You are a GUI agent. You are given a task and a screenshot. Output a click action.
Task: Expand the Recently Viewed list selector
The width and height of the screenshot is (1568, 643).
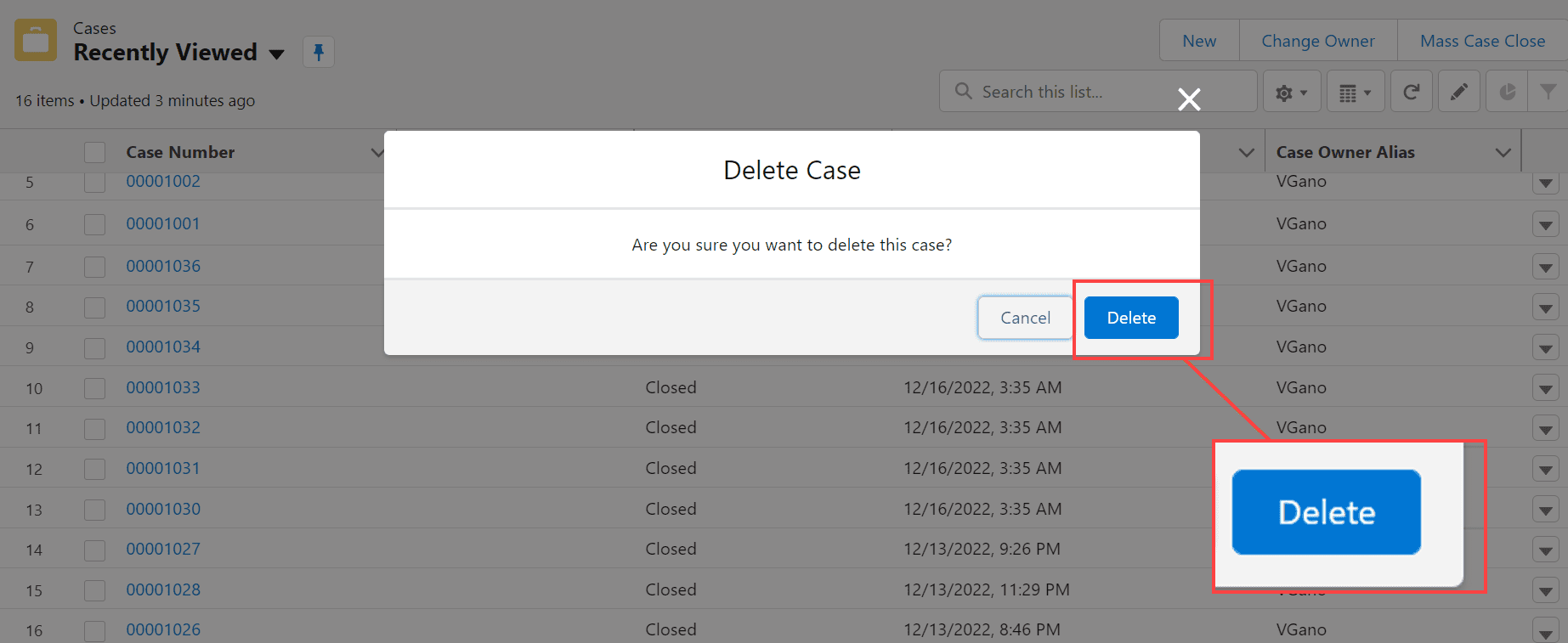[x=276, y=54]
